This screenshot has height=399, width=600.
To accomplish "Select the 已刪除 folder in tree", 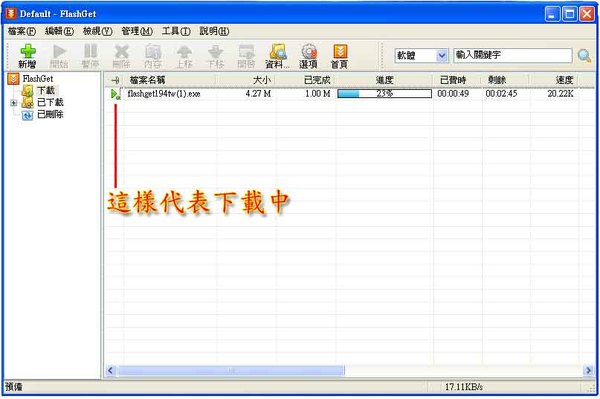I will 51,114.
